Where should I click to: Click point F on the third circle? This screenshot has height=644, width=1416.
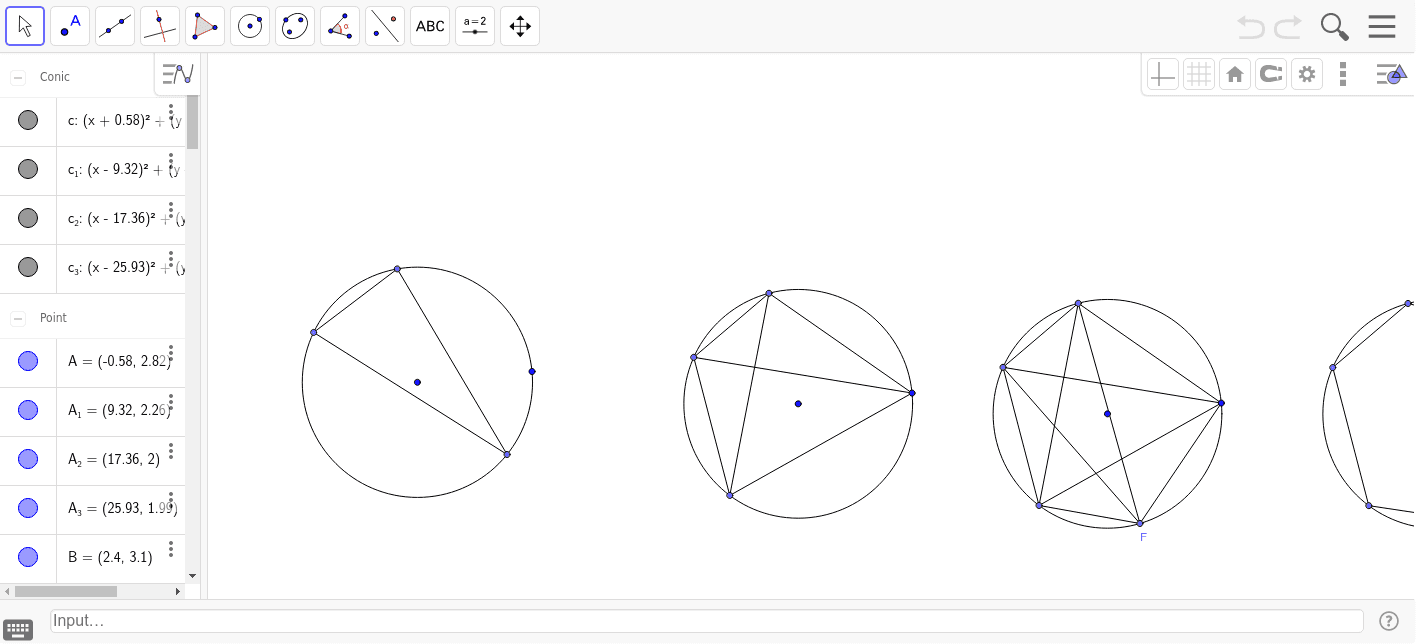click(1139, 523)
